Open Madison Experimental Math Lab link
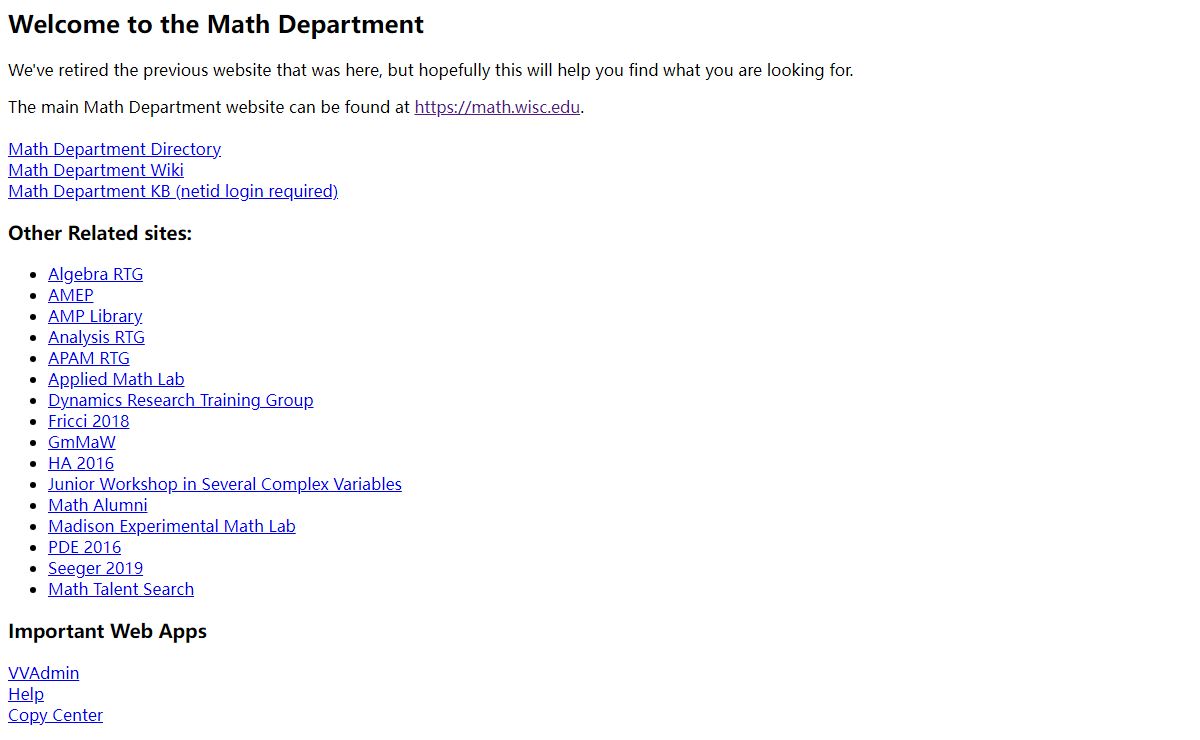This screenshot has width=1200, height=740. (x=172, y=526)
